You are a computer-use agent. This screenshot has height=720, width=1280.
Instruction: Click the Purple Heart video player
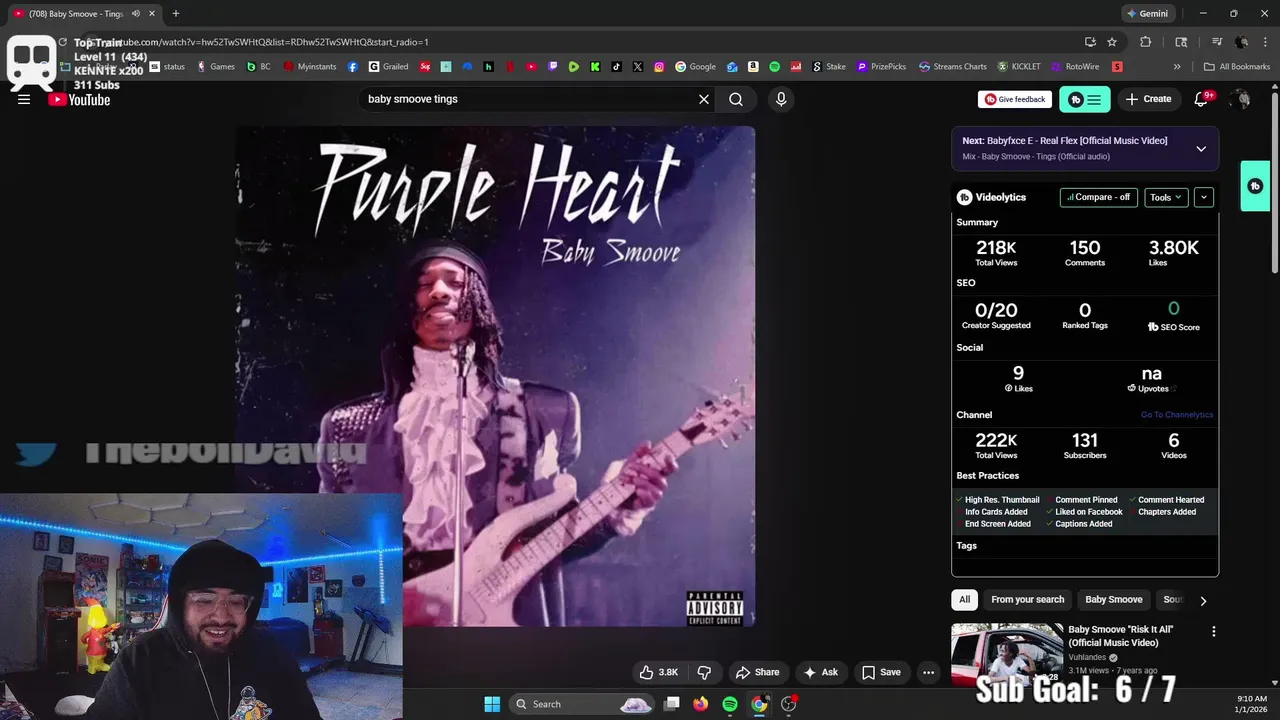495,376
